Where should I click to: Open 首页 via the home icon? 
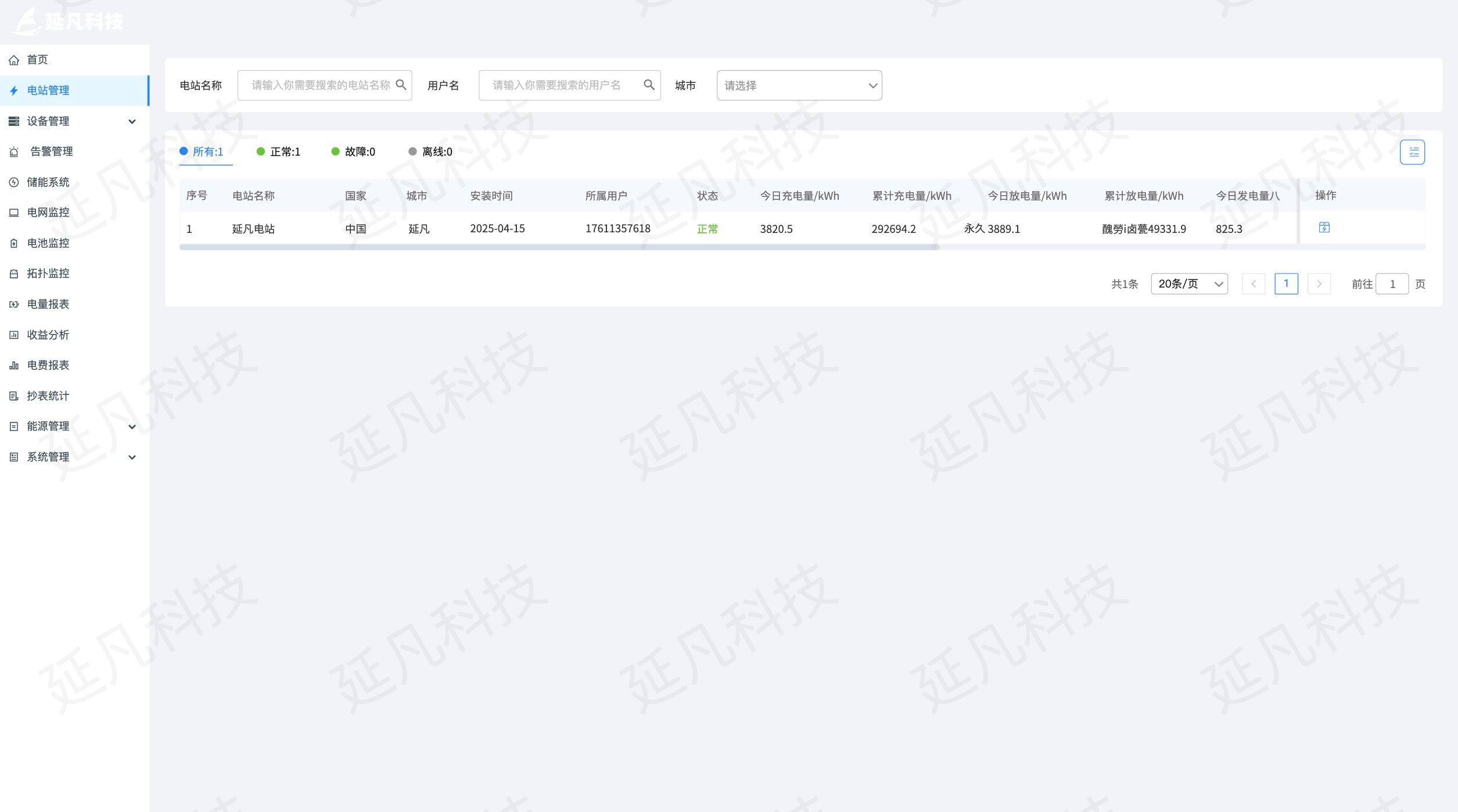tap(14, 60)
